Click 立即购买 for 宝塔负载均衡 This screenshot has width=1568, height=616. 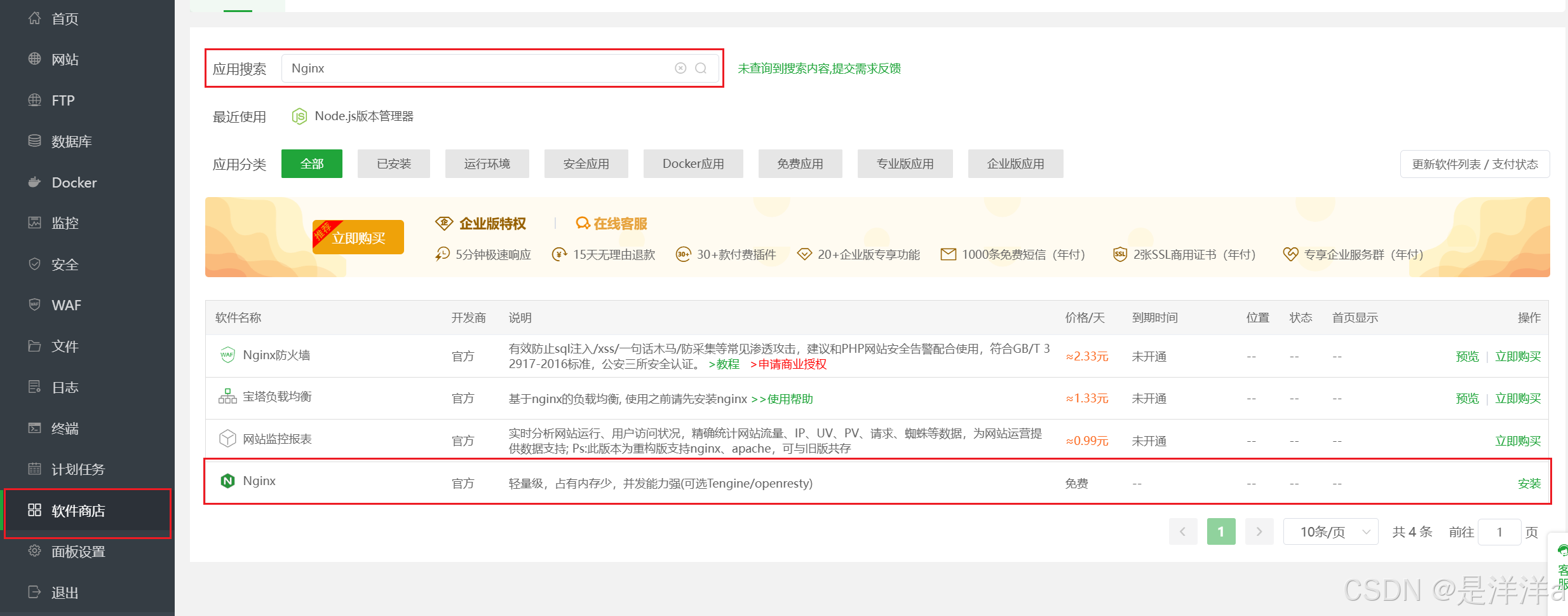pyautogui.click(x=1518, y=398)
